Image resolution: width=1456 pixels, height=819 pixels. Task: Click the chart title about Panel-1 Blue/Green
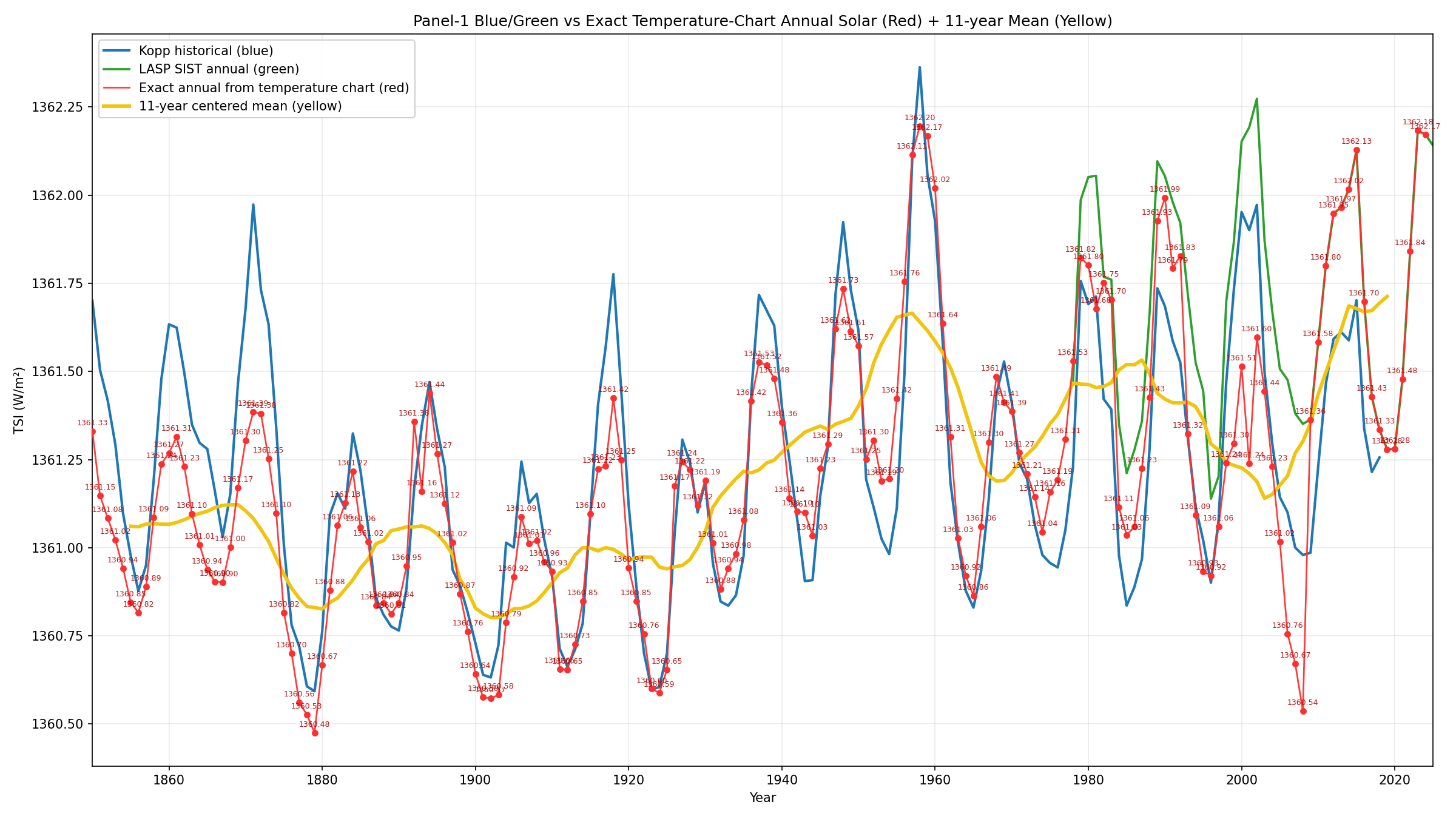pyautogui.click(x=763, y=21)
